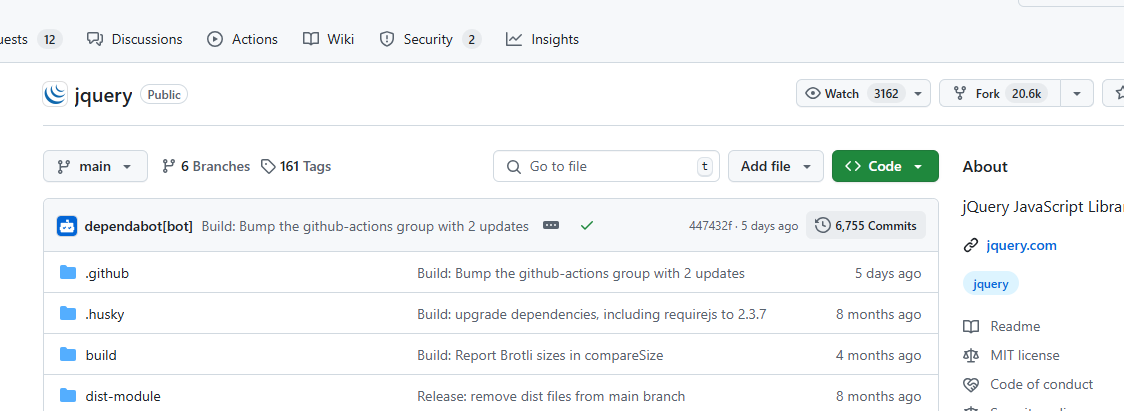This screenshot has height=411, width=1124.
Task: Open the requirejs upgrade commit for .husky
Action: pyautogui.click(x=592, y=314)
